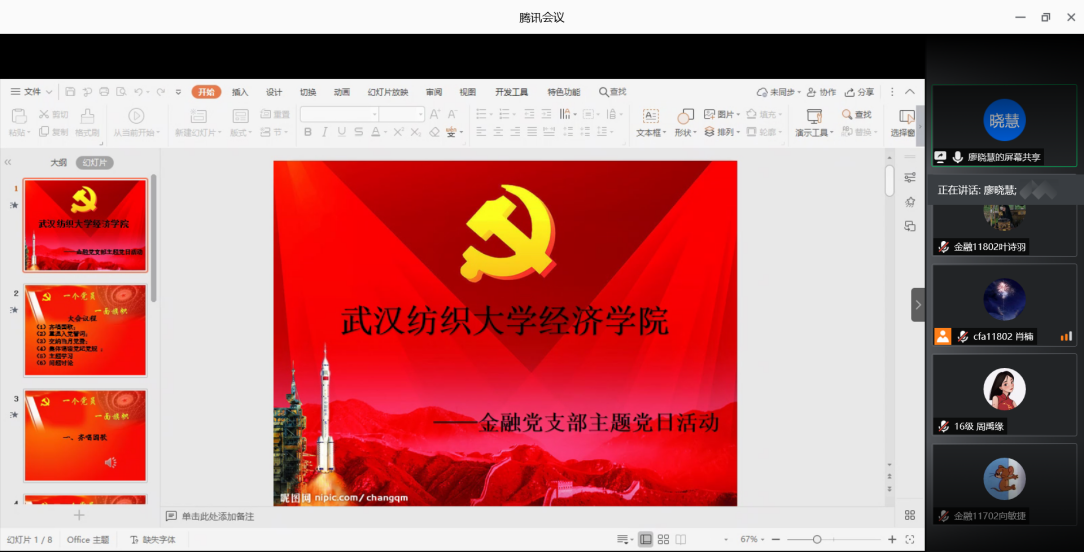Click the Bold formatting icon
This screenshot has width=1084, height=552.
coord(308,132)
